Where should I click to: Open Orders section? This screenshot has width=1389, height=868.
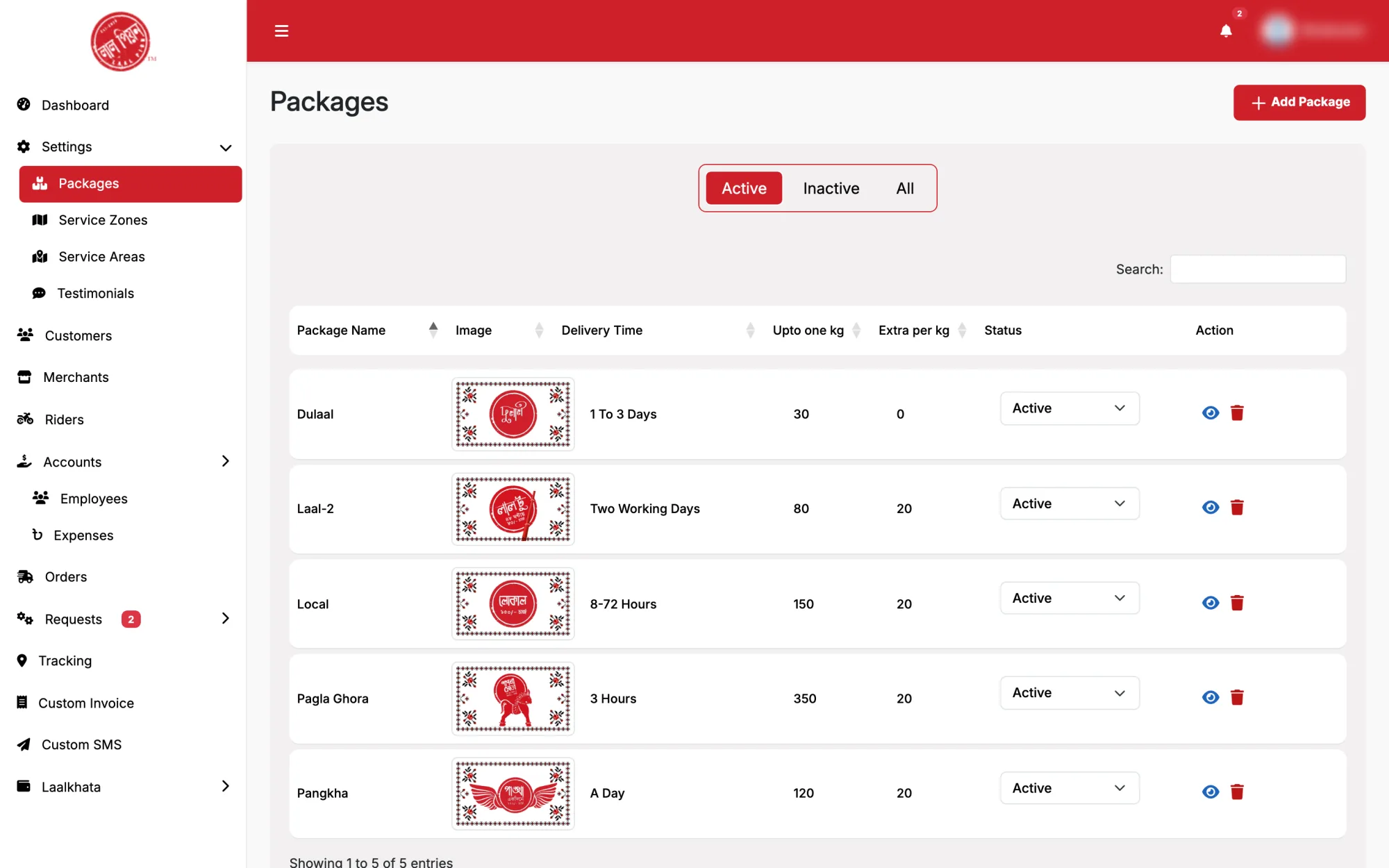65,577
